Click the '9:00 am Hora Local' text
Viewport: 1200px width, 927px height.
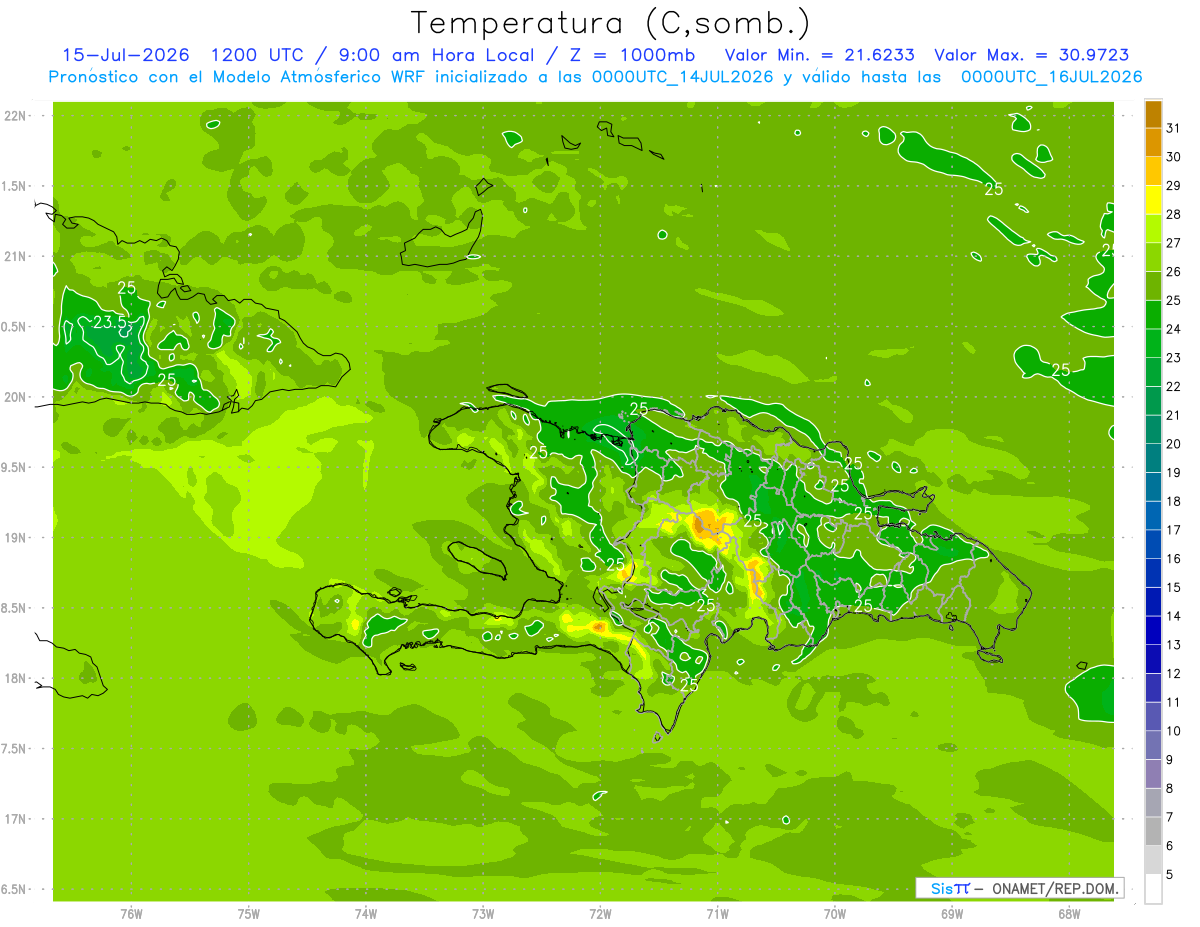pyautogui.click(x=434, y=55)
